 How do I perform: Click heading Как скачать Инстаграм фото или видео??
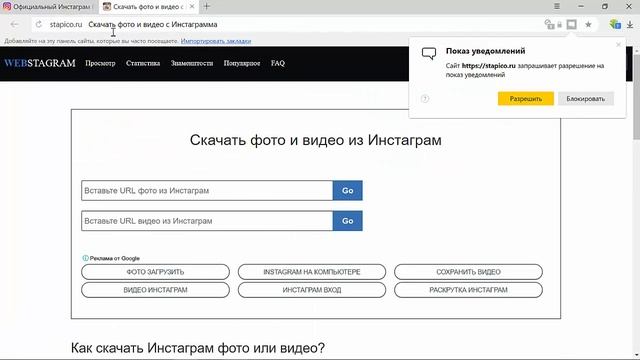pos(198,348)
